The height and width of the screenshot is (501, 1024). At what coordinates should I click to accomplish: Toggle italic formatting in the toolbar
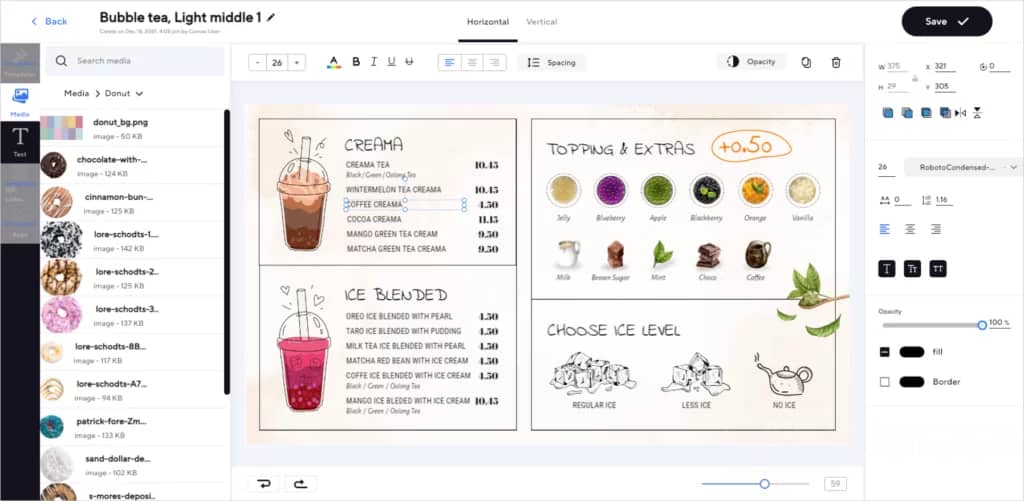click(x=374, y=62)
